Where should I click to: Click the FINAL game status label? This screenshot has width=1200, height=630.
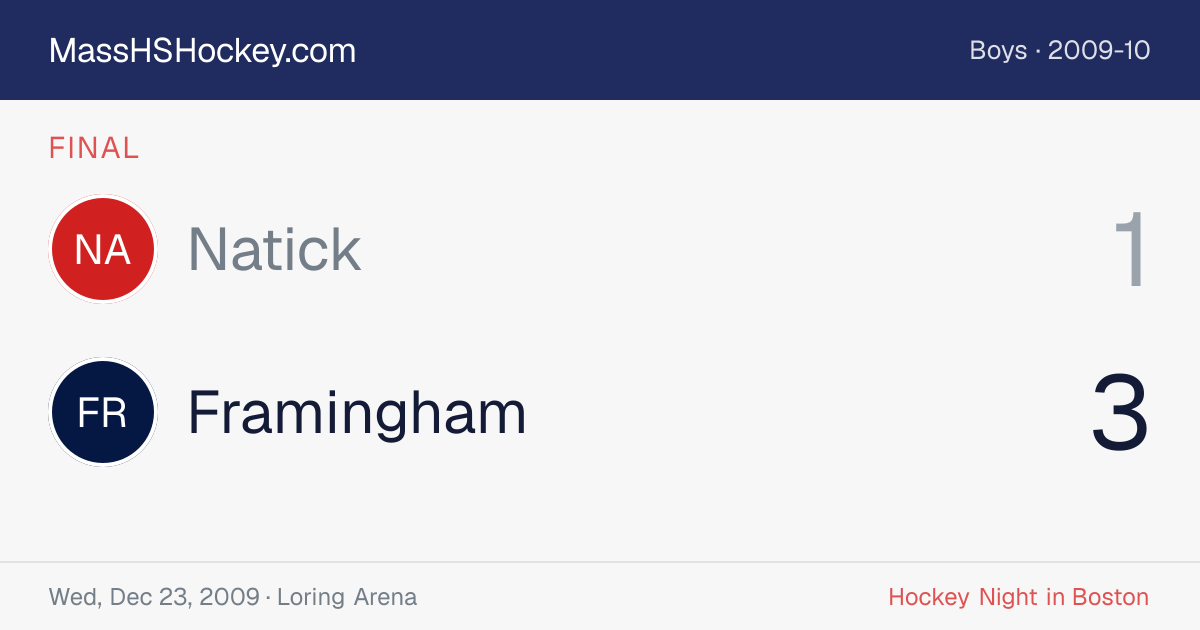tap(94, 149)
